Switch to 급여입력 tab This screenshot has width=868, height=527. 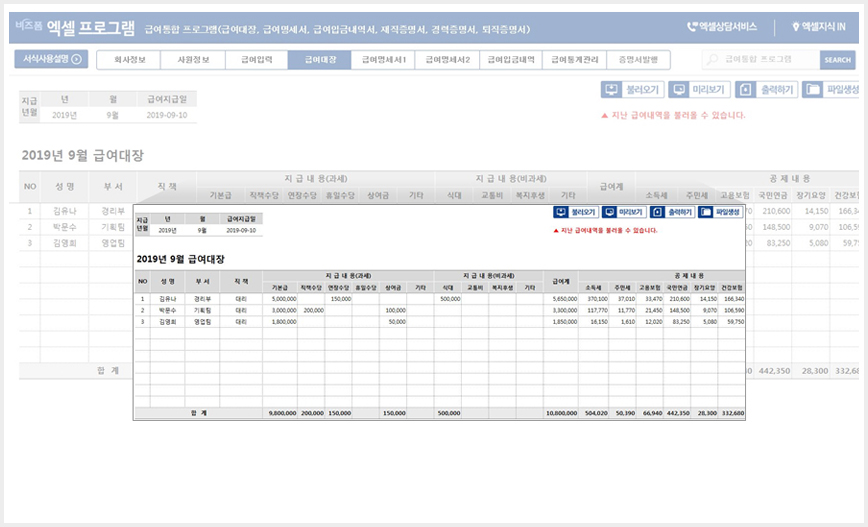[257, 60]
